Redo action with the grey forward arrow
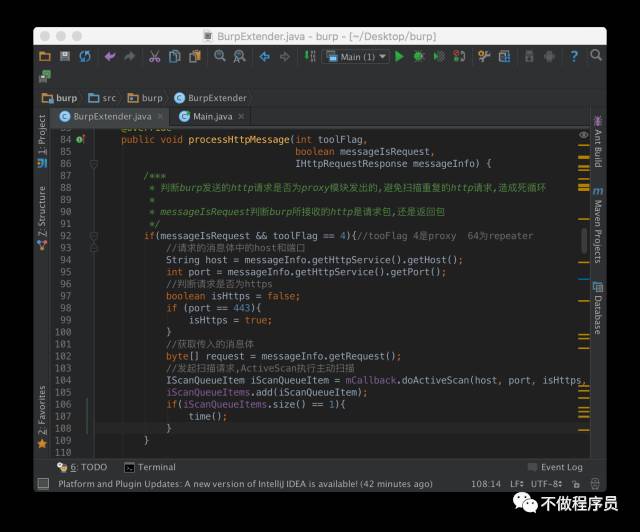This screenshot has height=532, width=640. pyautogui.click(x=129, y=56)
